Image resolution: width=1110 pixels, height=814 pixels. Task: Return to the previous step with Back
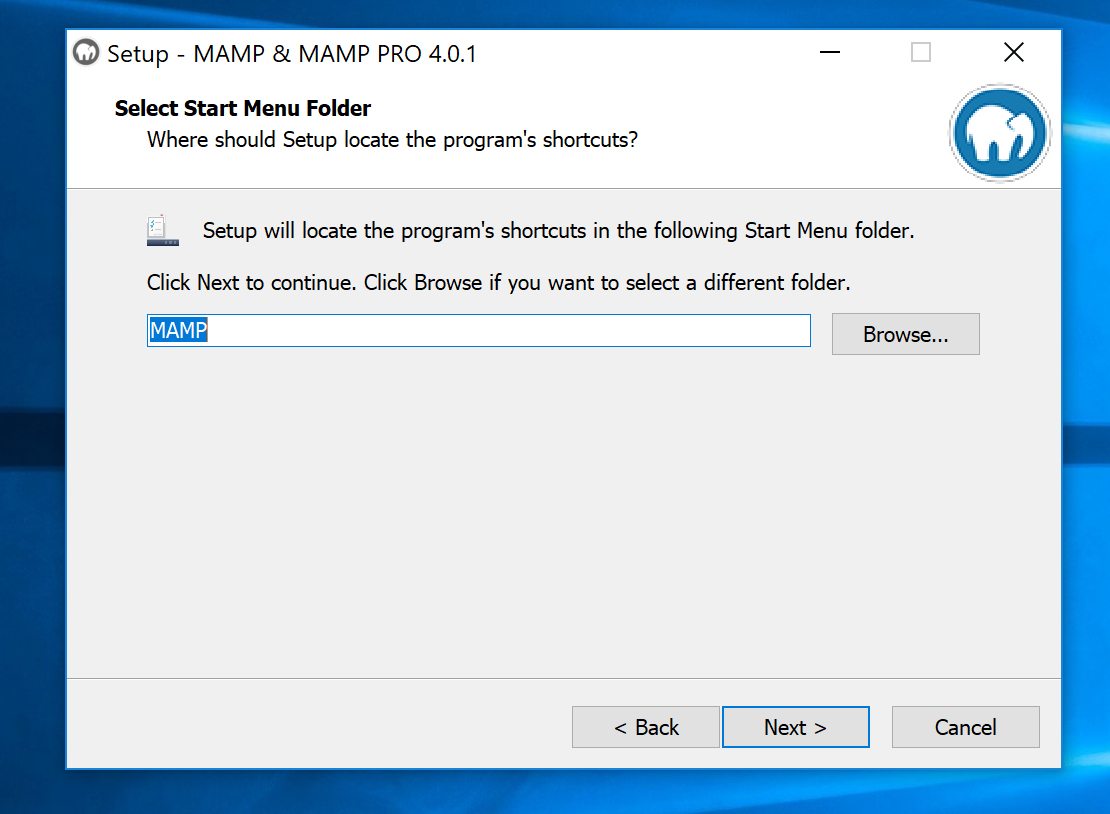[645, 727]
